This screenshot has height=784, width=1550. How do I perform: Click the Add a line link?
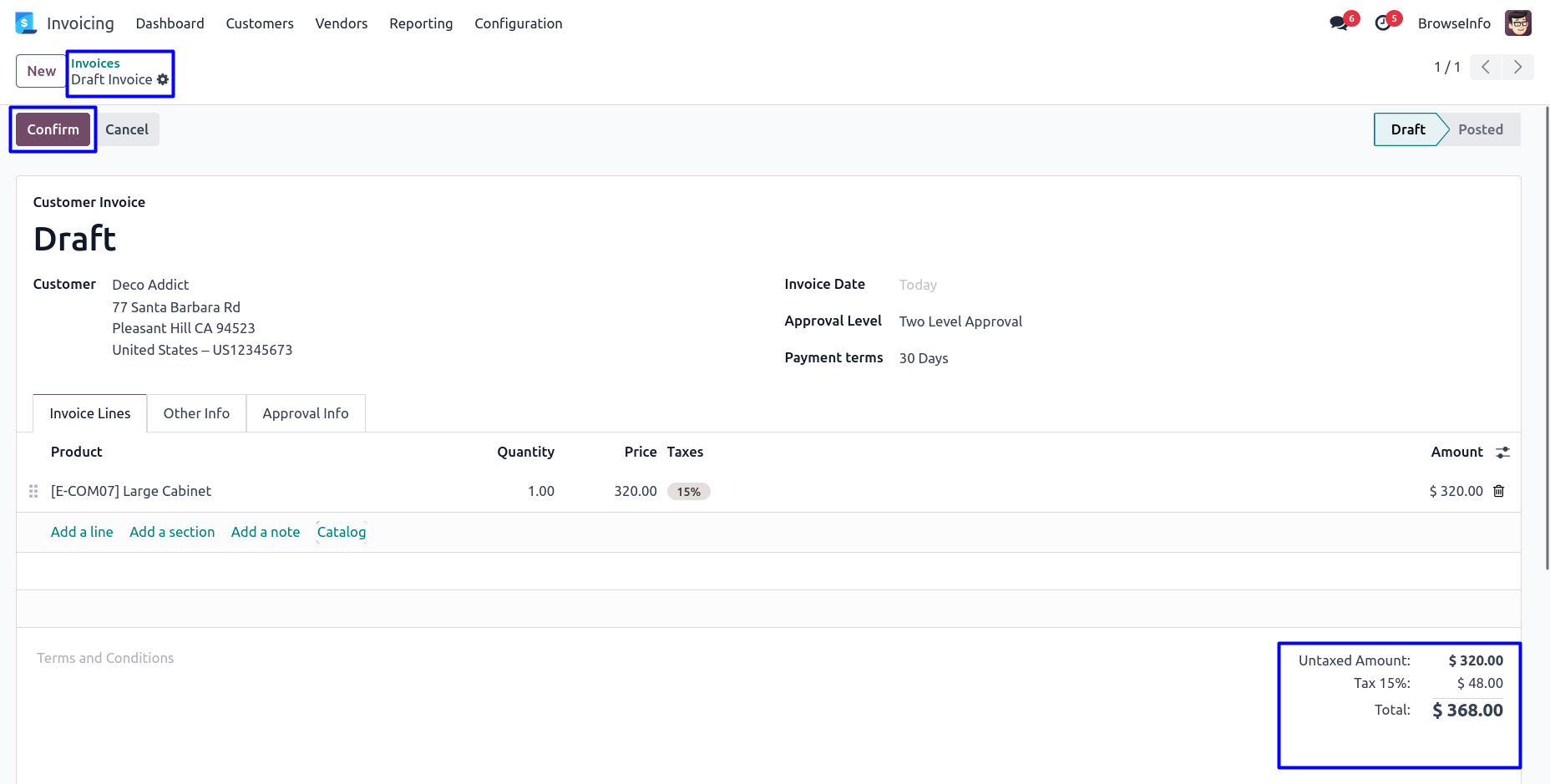(x=82, y=532)
